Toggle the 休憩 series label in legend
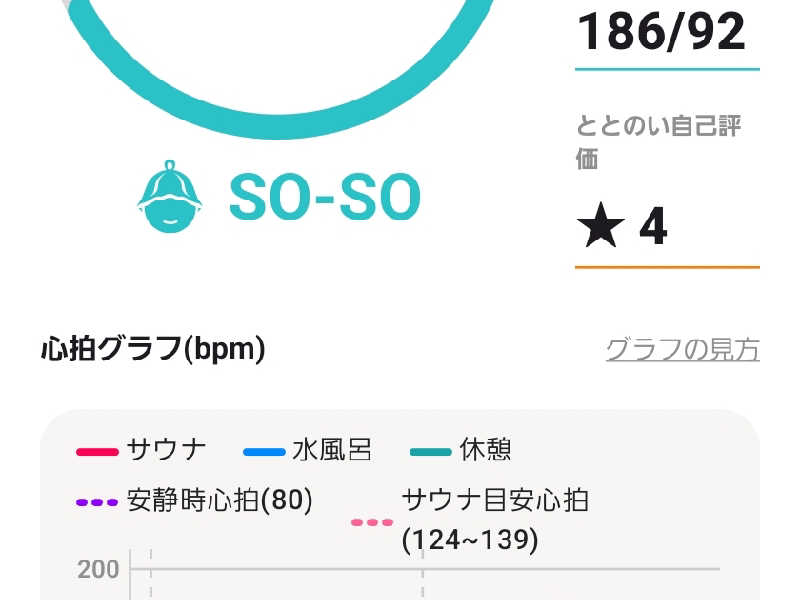The image size is (800, 600). pos(485,450)
